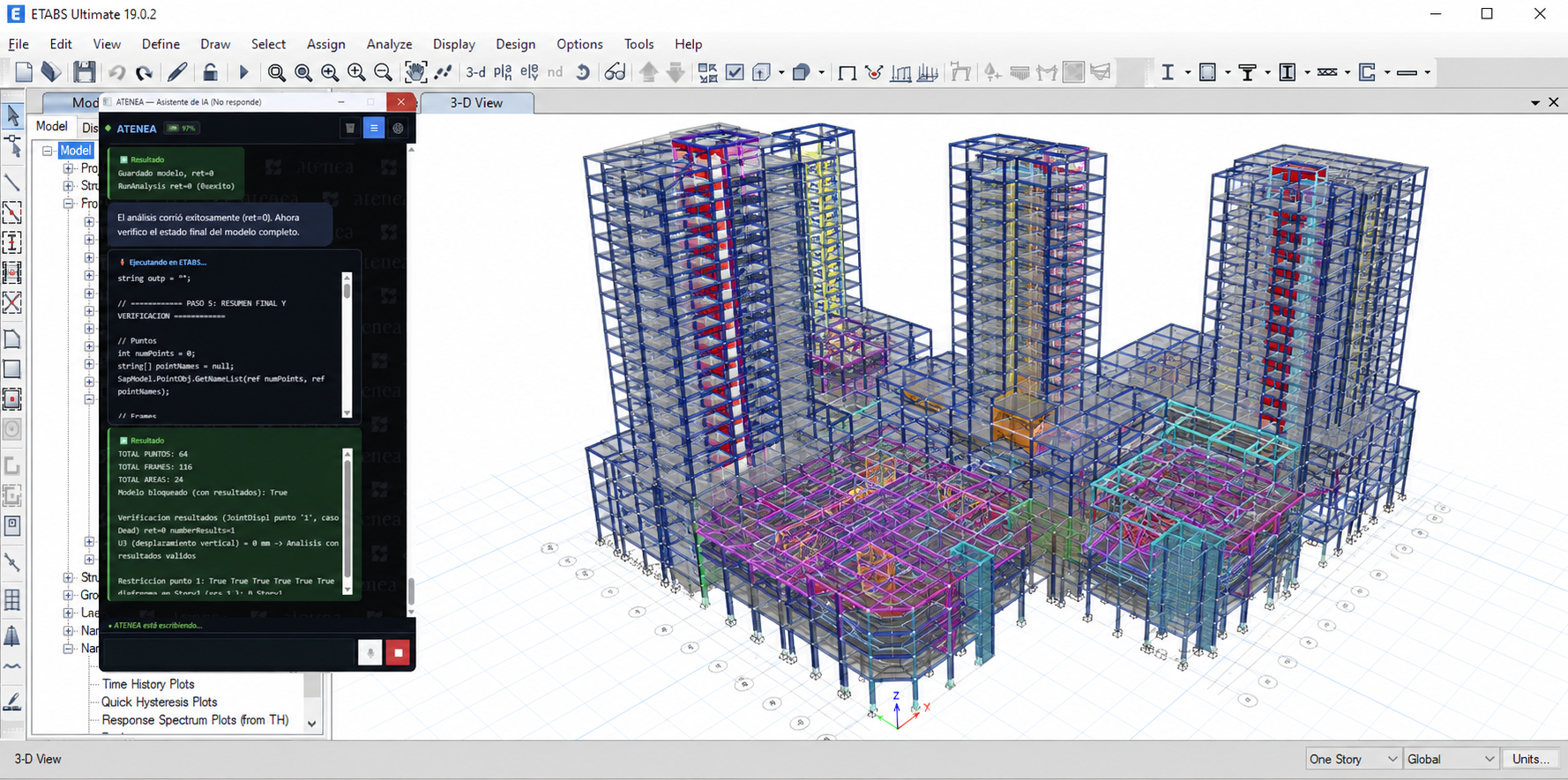Move up one story with up arrow

click(x=648, y=72)
